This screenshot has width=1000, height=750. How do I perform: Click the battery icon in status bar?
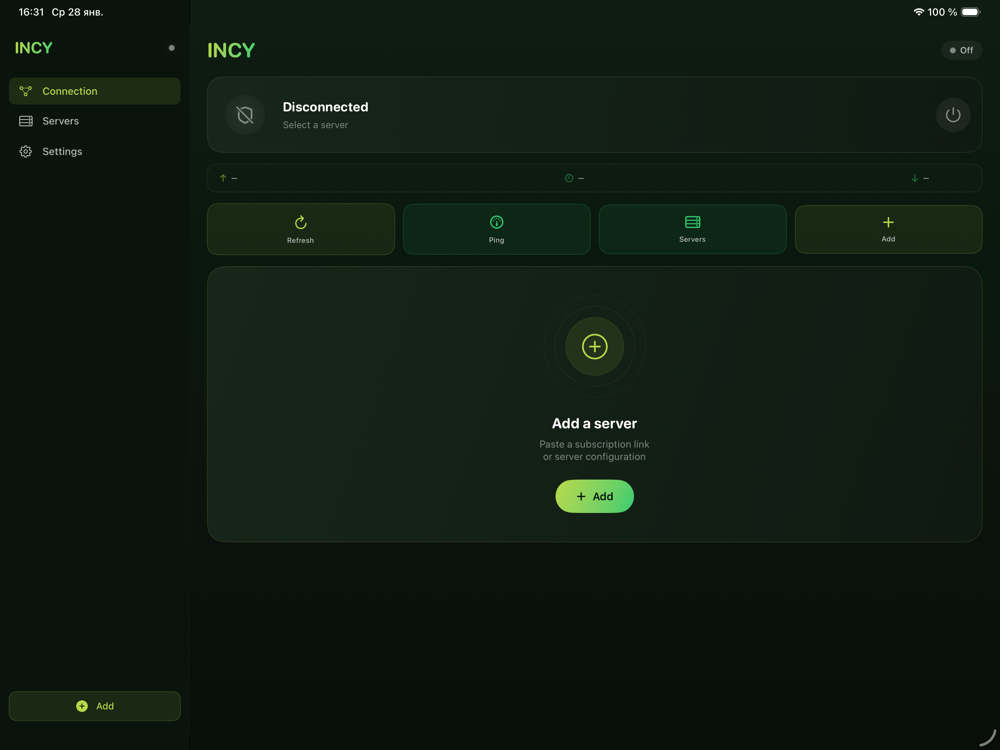[970, 12]
